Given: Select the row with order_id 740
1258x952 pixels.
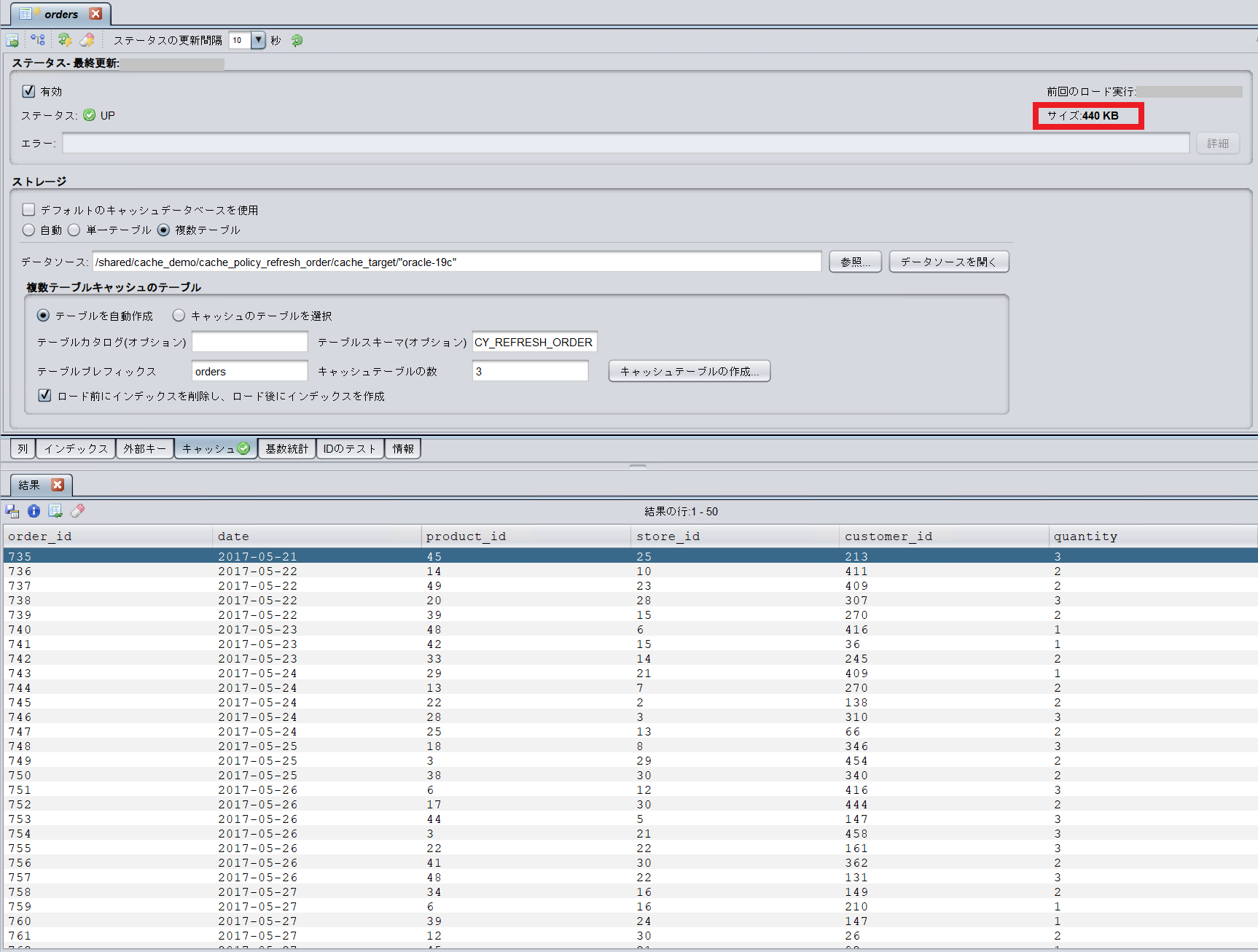Looking at the screenshot, I should (x=630, y=629).
